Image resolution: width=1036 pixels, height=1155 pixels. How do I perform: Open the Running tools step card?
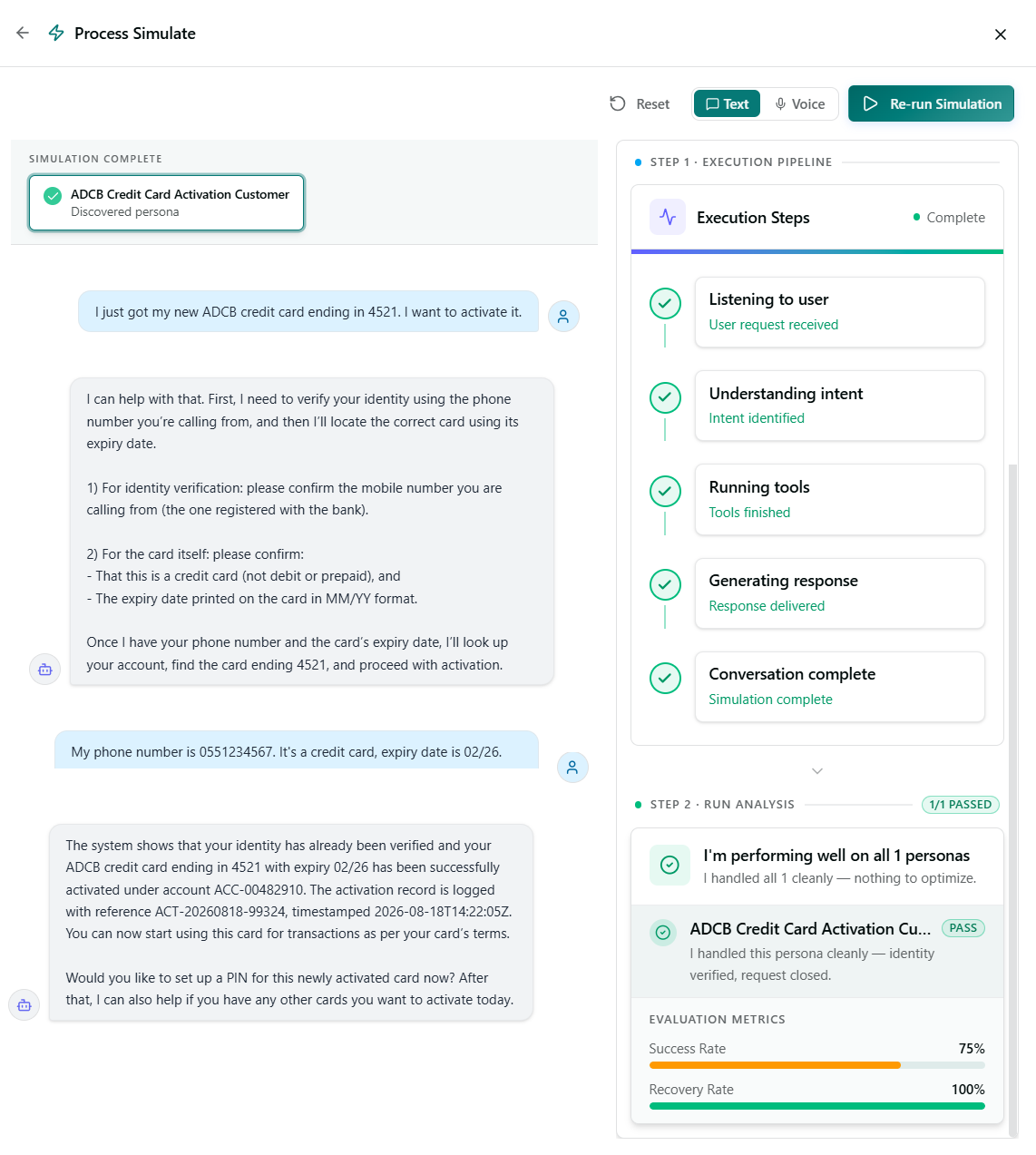coord(840,499)
